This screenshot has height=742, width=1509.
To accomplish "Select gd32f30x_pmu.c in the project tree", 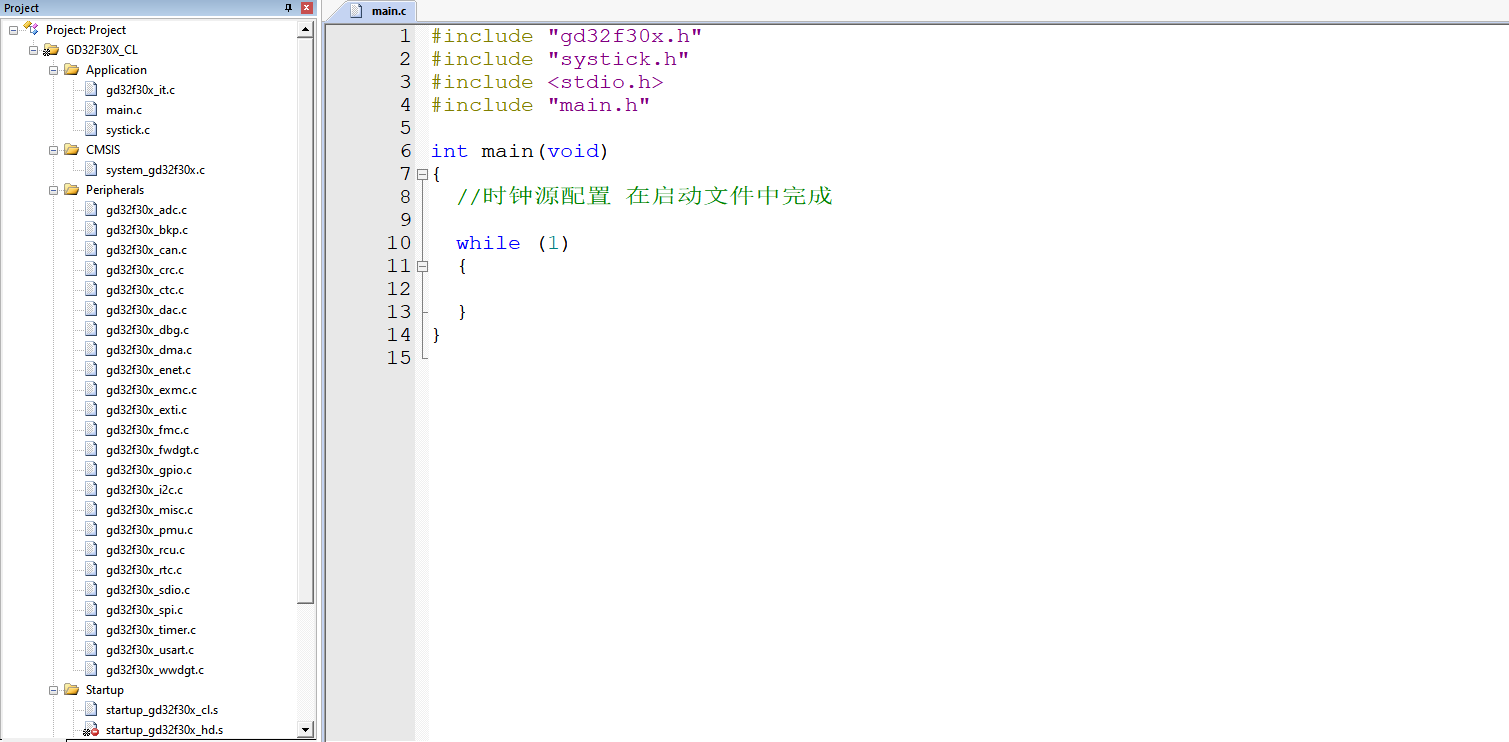I will (x=149, y=530).
